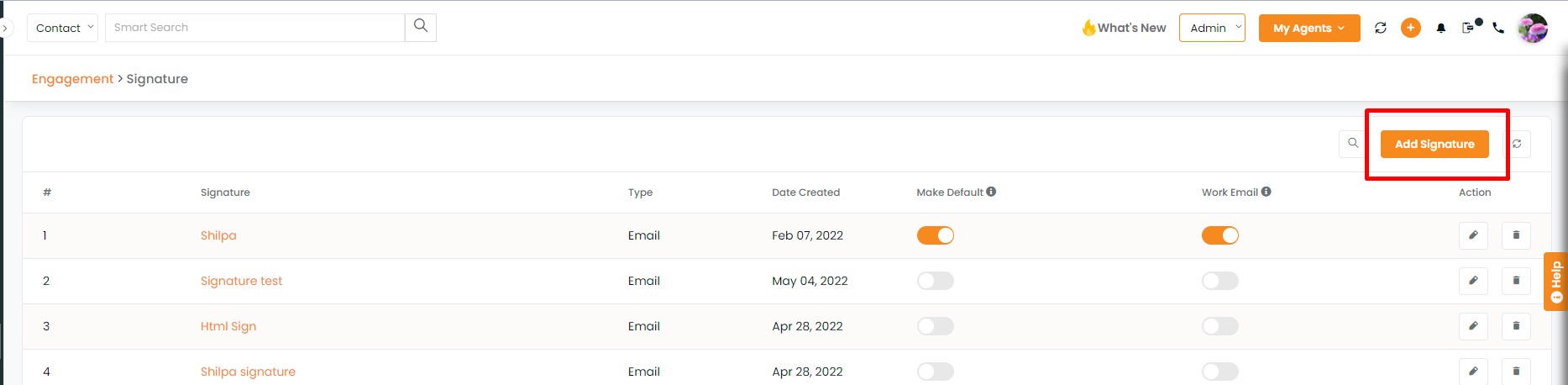The width and height of the screenshot is (1568, 385).
Task: Click the sync icon in top bar
Action: tap(1380, 28)
